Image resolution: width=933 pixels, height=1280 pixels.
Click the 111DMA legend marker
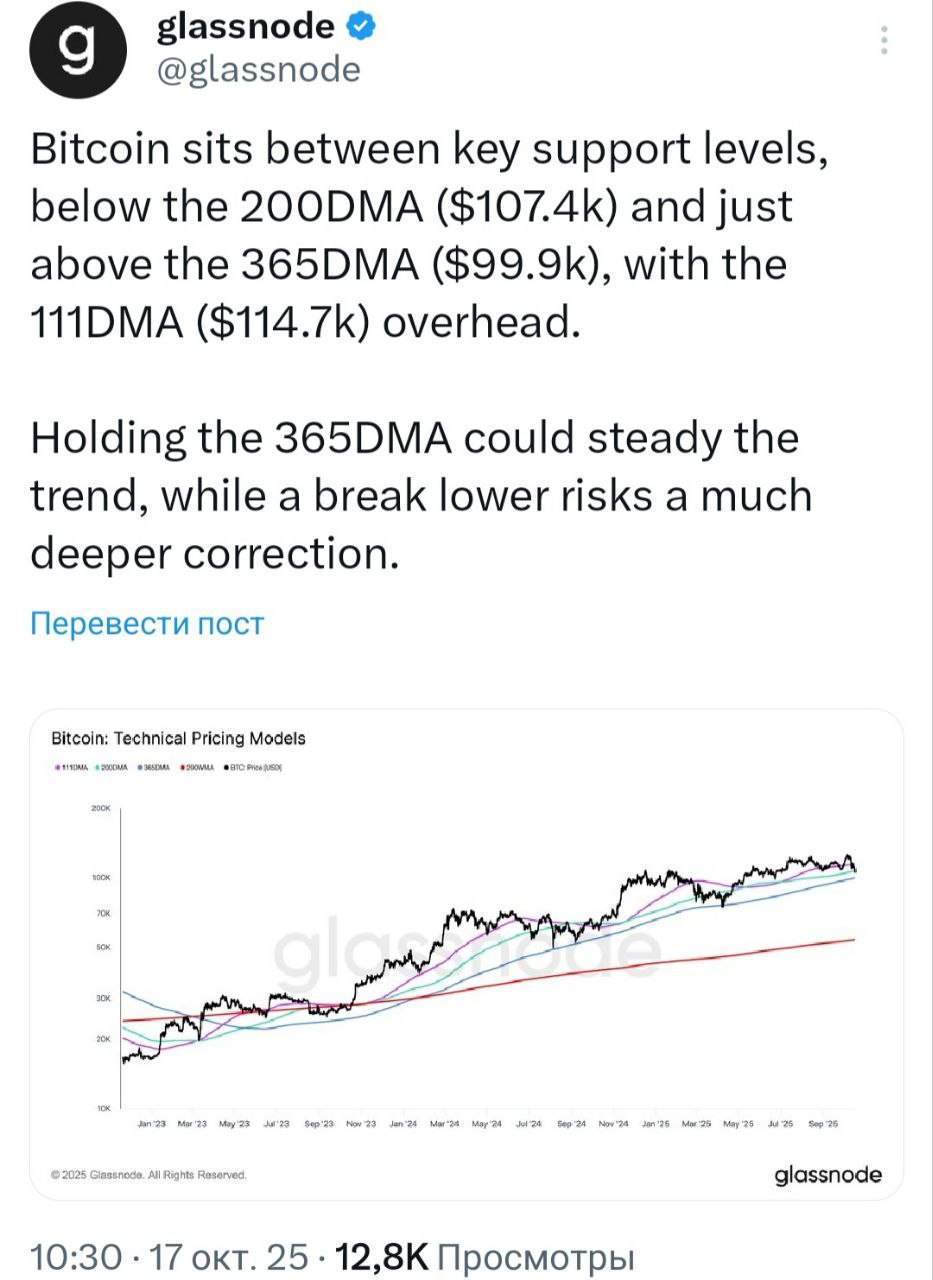(x=58, y=768)
